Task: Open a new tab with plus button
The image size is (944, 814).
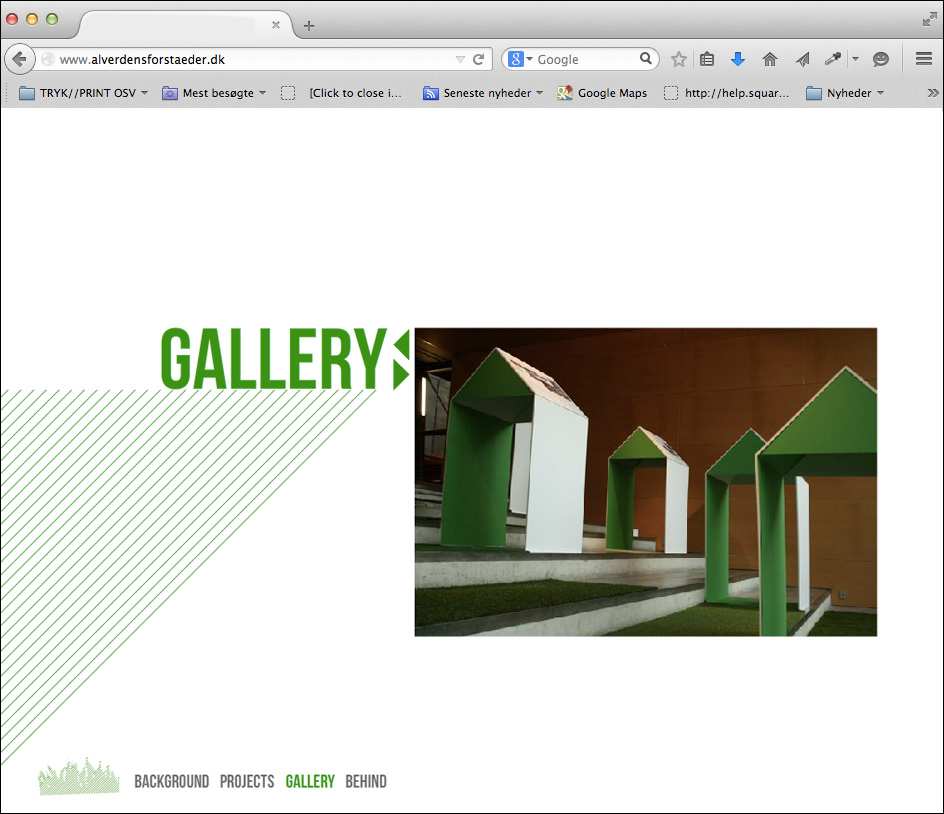Action: click(309, 25)
